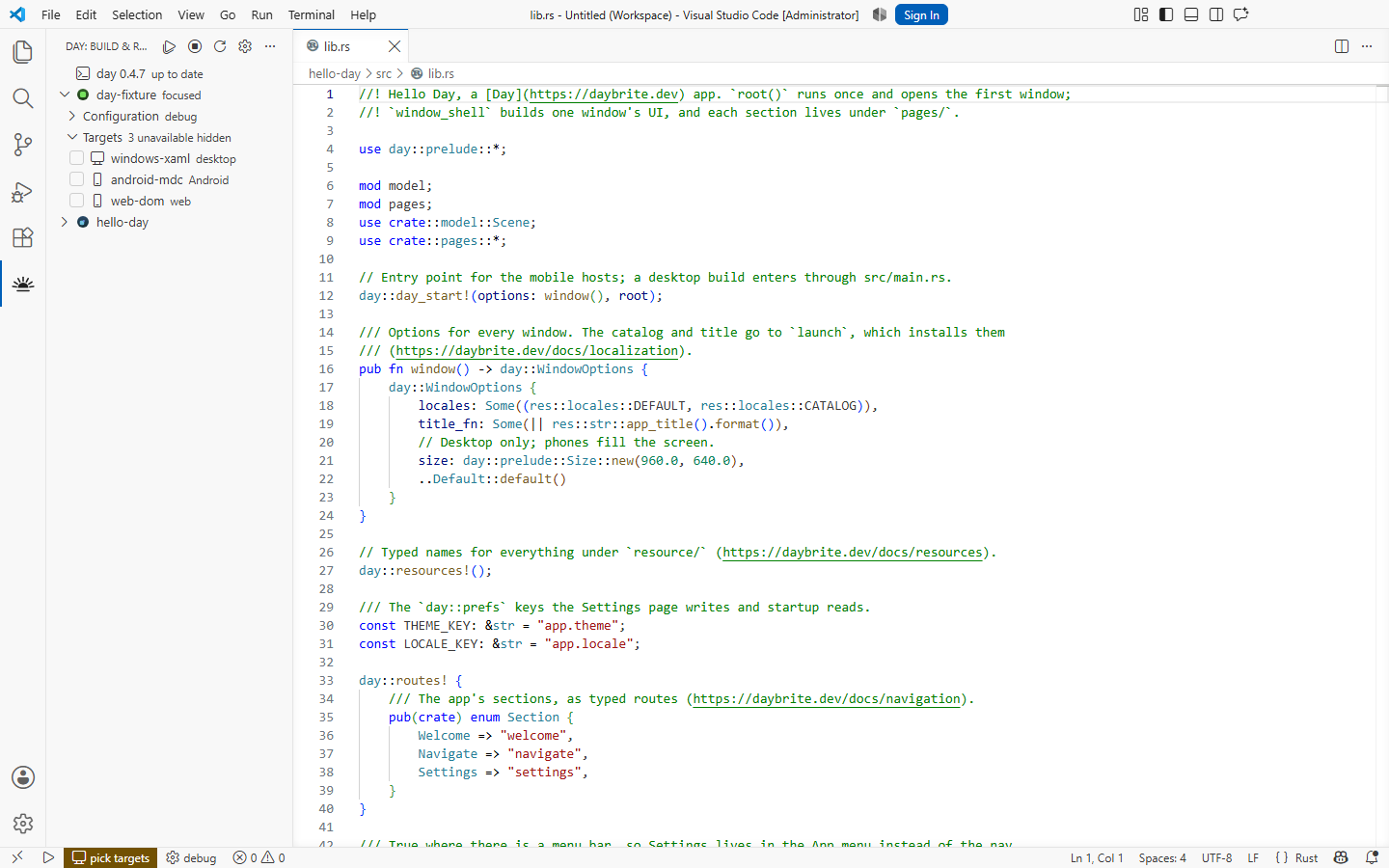Click the Ln 1, Col 1 cursor position
The width and height of the screenshot is (1389, 868).
[1097, 857]
